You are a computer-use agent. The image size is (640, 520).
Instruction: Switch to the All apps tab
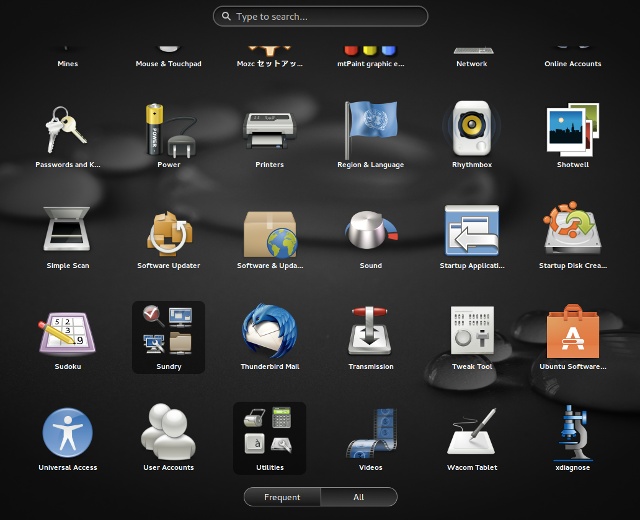point(359,497)
